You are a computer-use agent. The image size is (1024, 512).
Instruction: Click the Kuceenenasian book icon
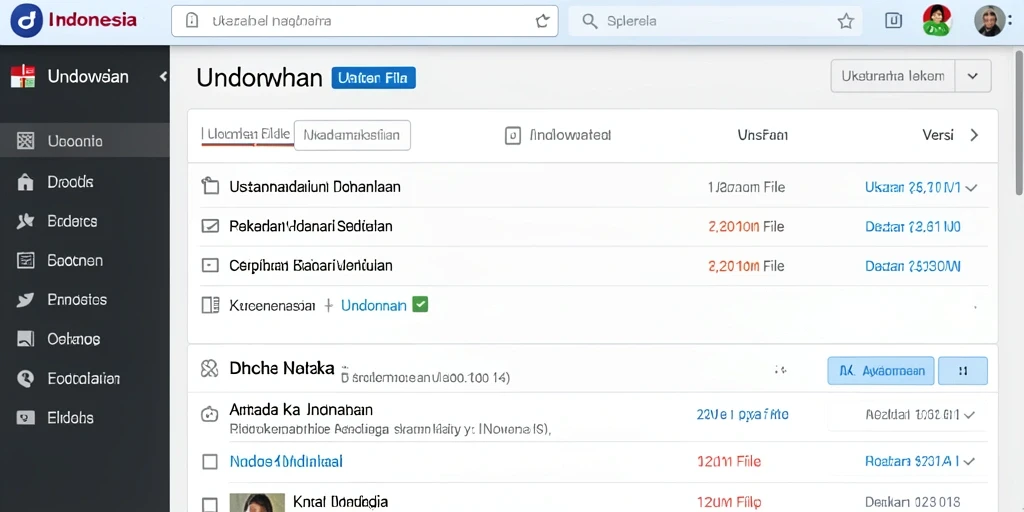point(210,305)
